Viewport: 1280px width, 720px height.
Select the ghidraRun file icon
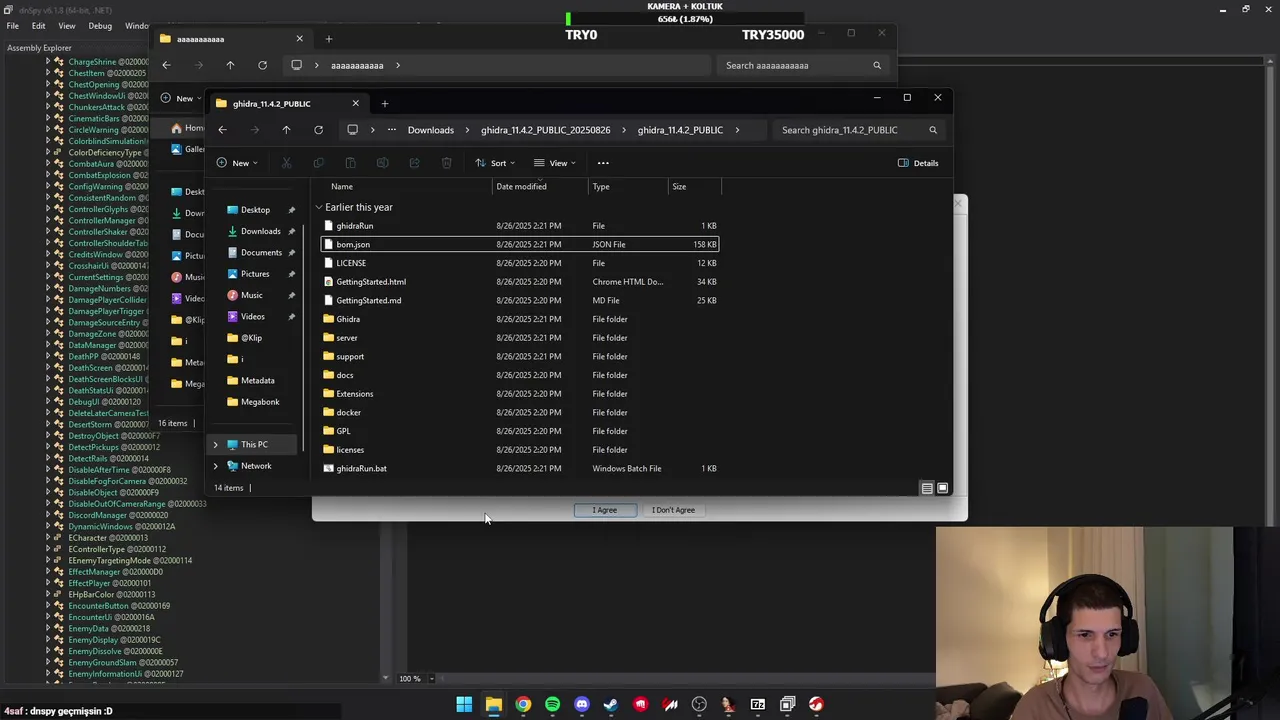point(328,226)
